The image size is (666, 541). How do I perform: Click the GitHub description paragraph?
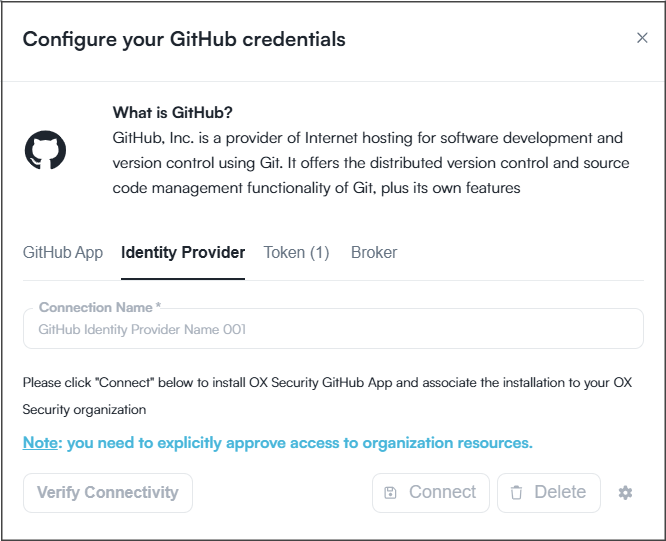coord(371,163)
